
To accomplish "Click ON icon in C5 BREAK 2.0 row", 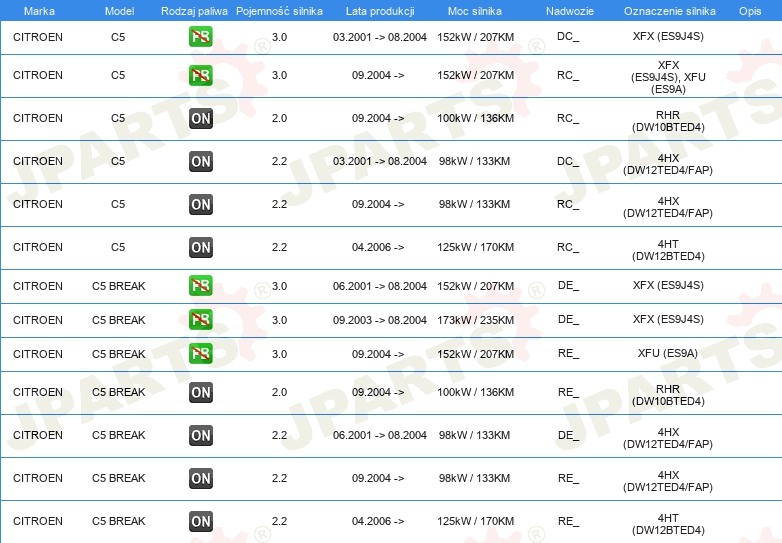I will 200,392.
